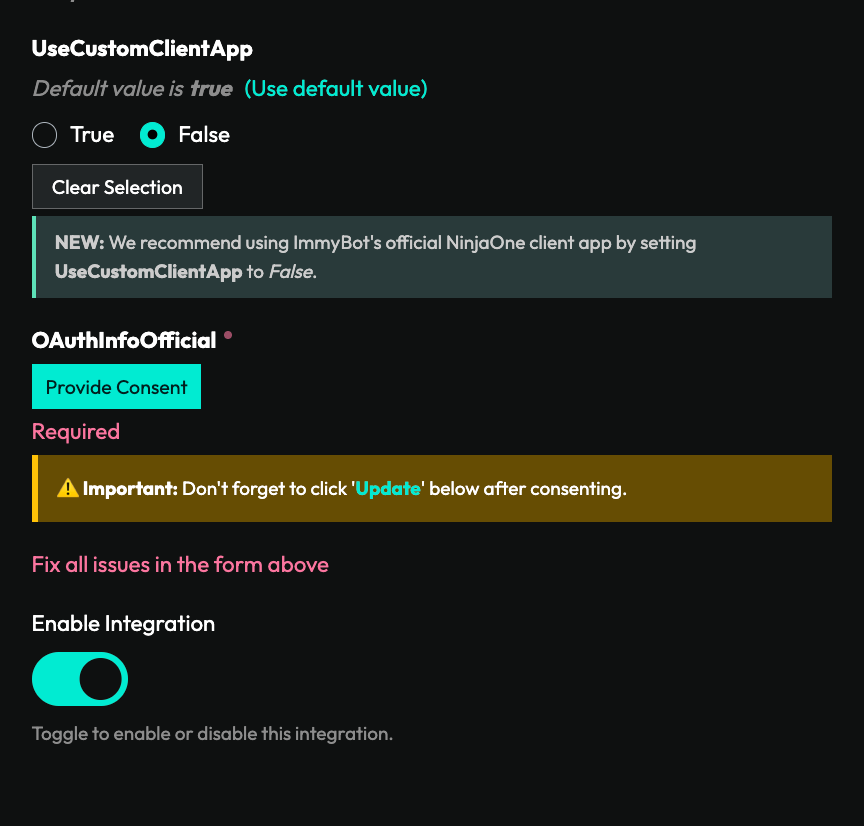Click the False label beside its radio button
Image resolution: width=864 pixels, height=826 pixels.
point(204,134)
